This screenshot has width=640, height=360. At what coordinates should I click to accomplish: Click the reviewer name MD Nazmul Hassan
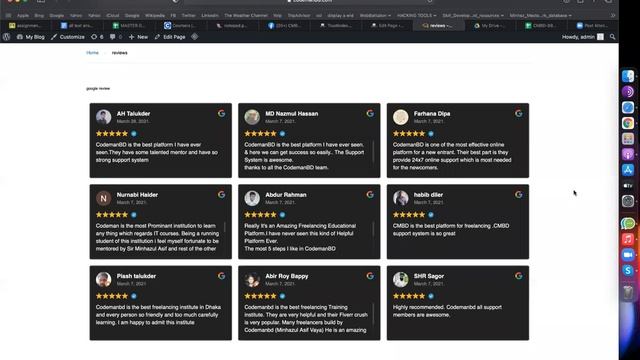coord(291,113)
